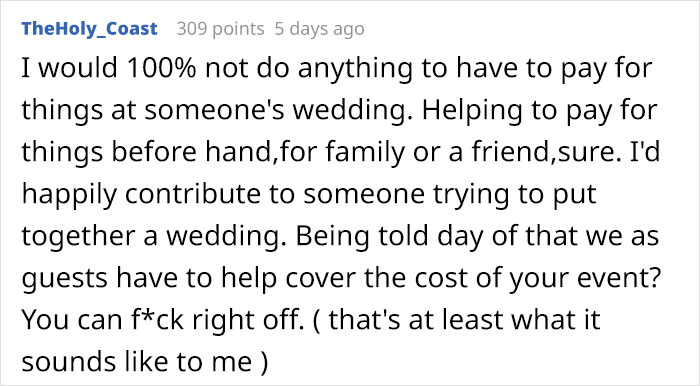
Task: Click the 5 days ago timestamp
Action: coord(319,29)
